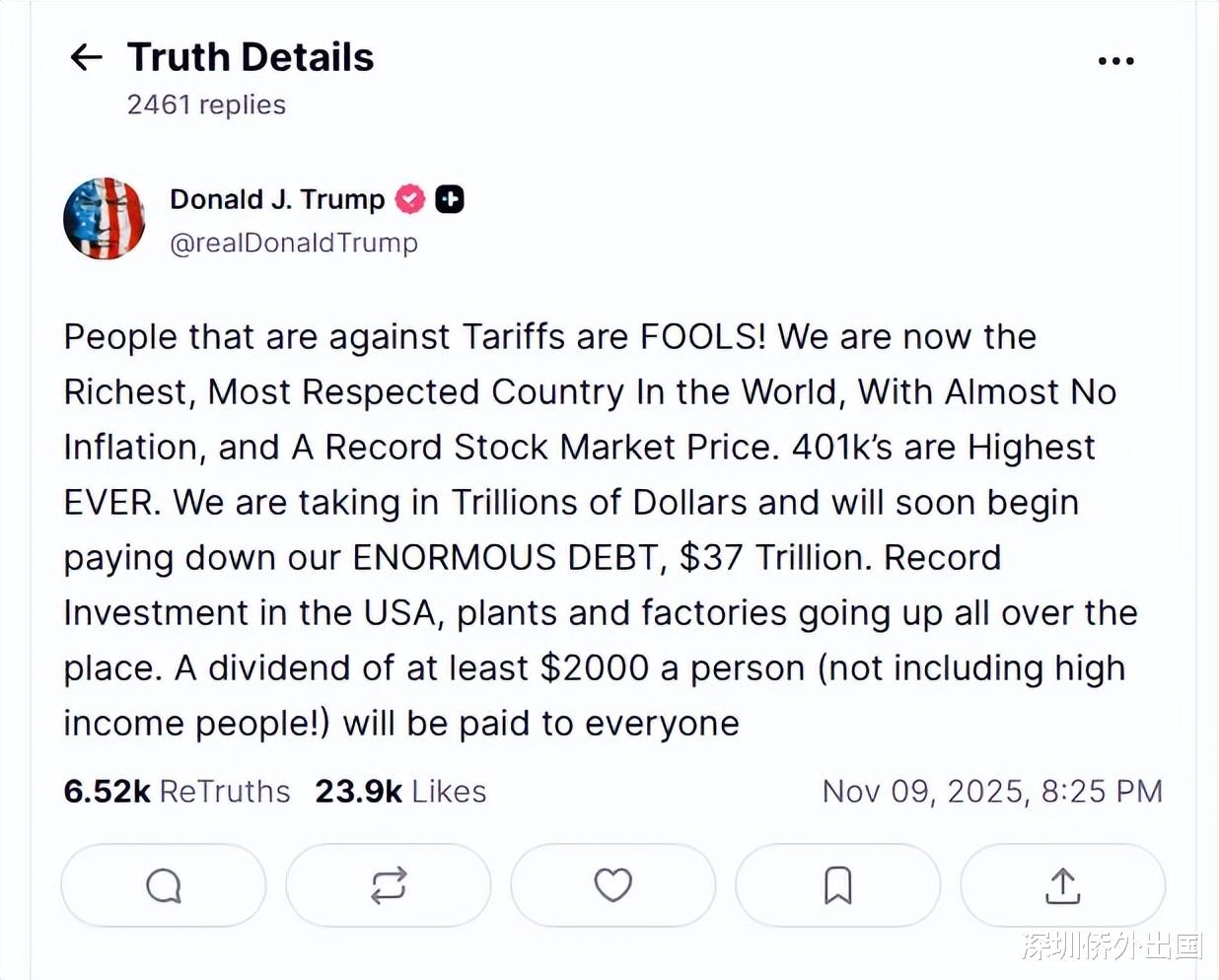1219x980 pixels.
Task: Bookmark this Truth post
Action: tap(837, 885)
